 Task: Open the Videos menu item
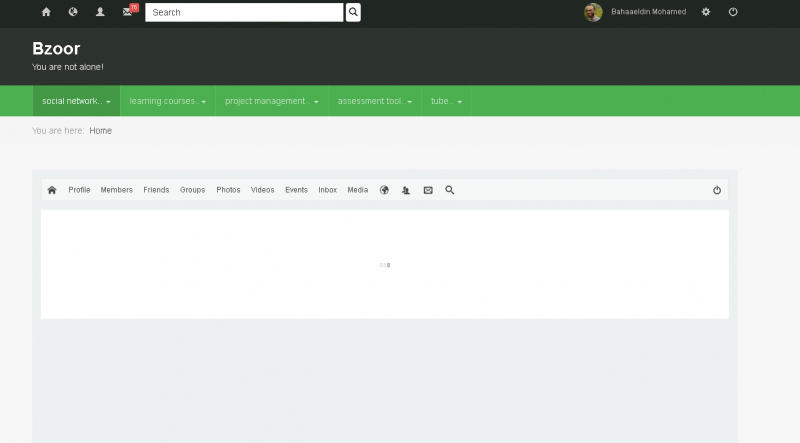click(x=262, y=190)
